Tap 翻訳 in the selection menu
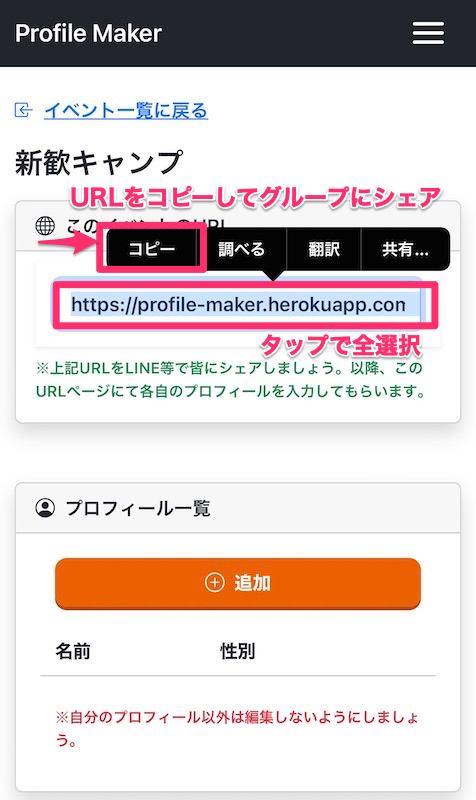 (x=324, y=249)
